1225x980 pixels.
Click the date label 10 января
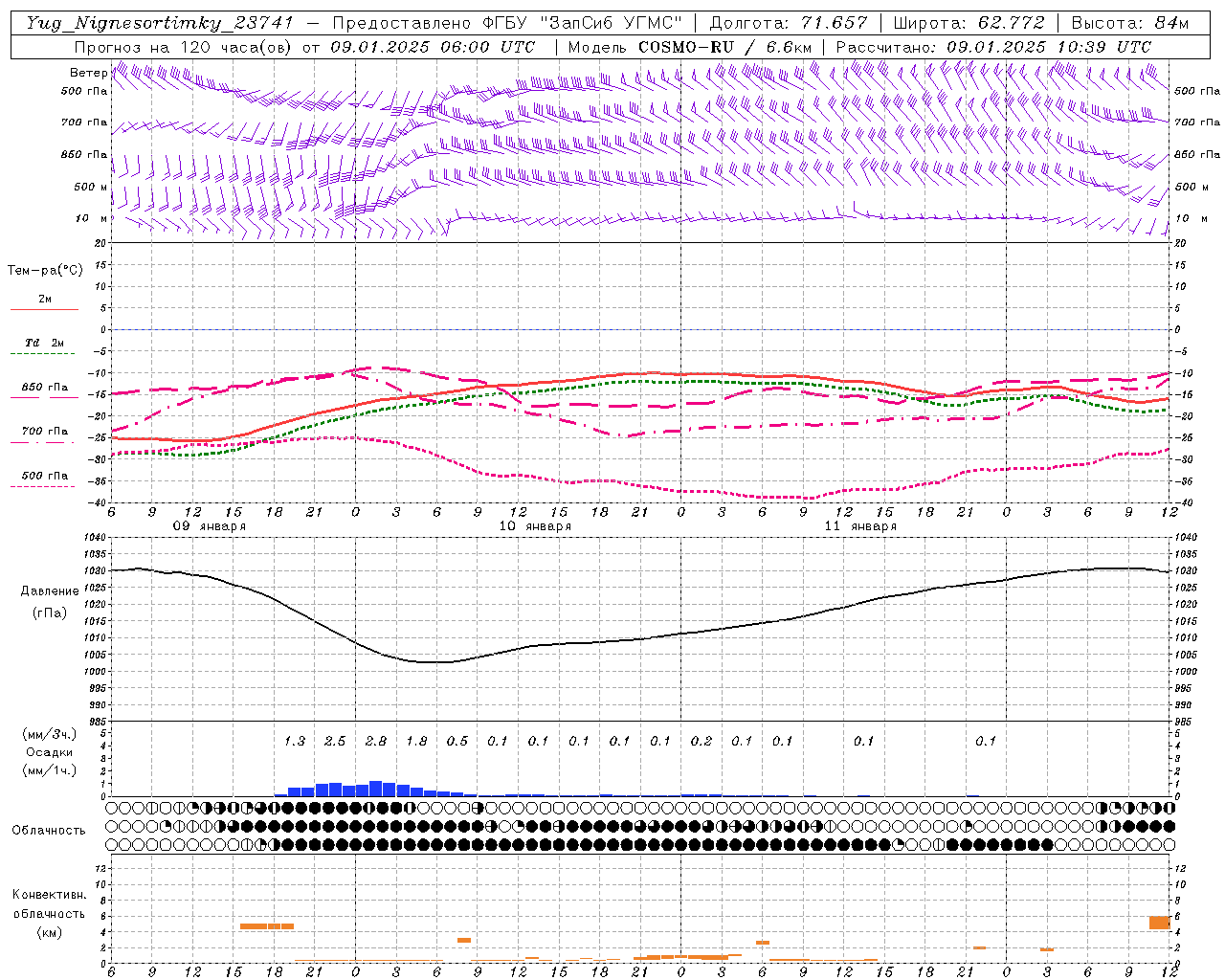pos(535,526)
